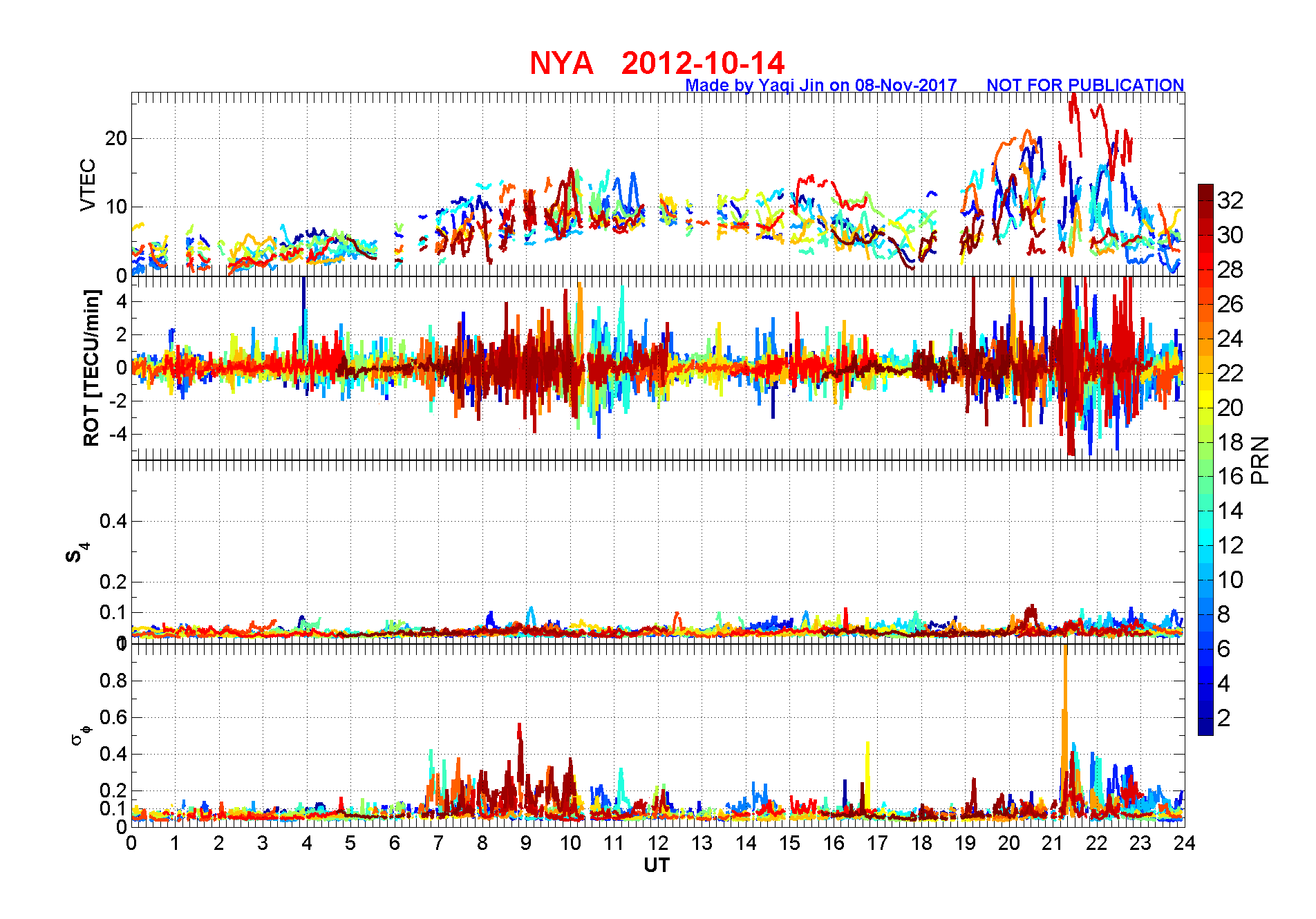Image resolution: width=1316 pixels, height=919 pixels.
Task: Click the ROT y-axis tick label 4
Action: pyautogui.click(x=122, y=301)
